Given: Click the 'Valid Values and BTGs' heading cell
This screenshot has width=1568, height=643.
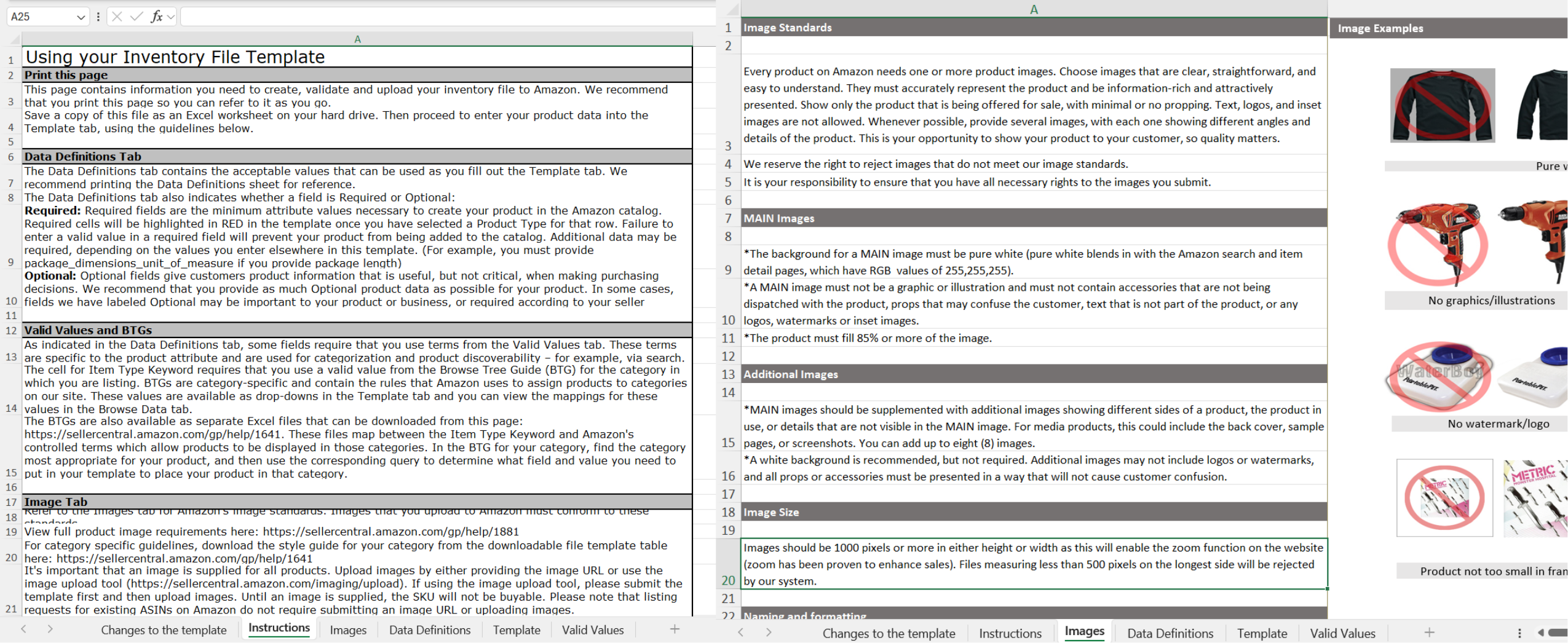Looking at the screenshot, I should [x=357, y=330].
